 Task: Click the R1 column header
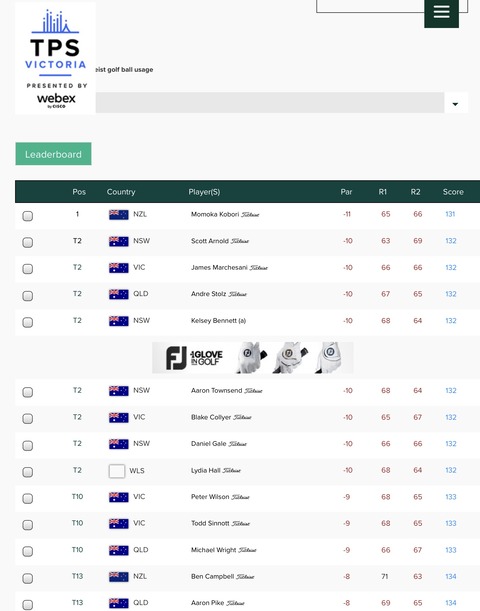pos(383,192)
